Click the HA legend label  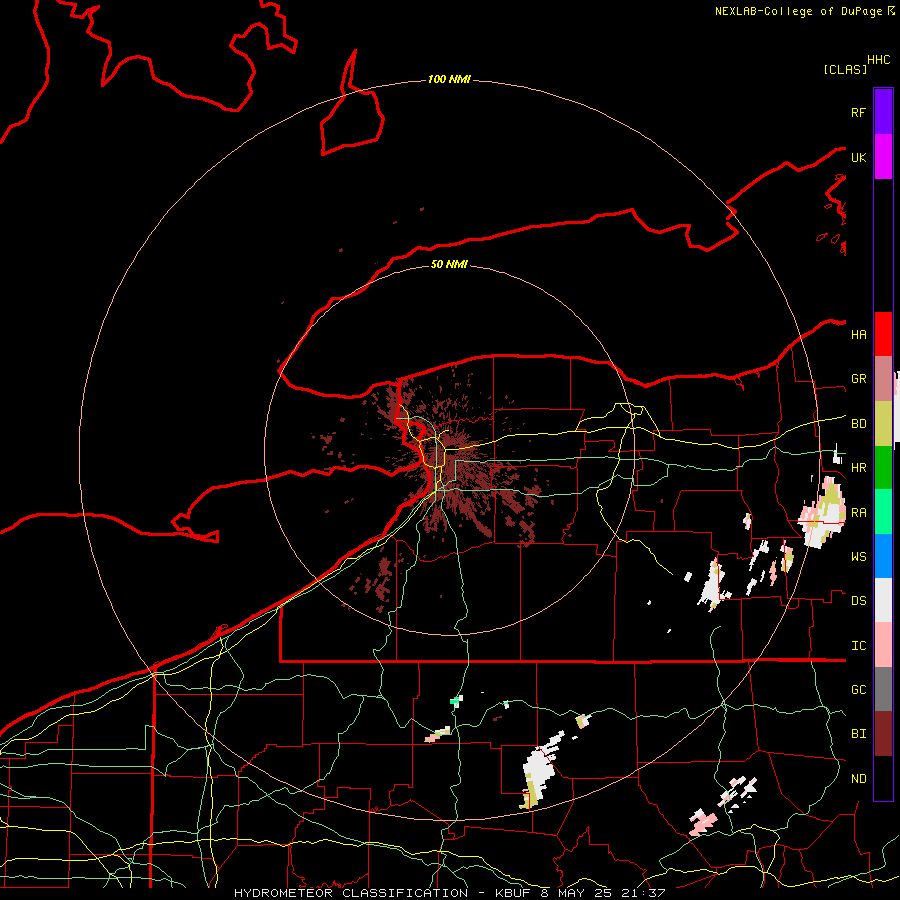click(858, 335)
